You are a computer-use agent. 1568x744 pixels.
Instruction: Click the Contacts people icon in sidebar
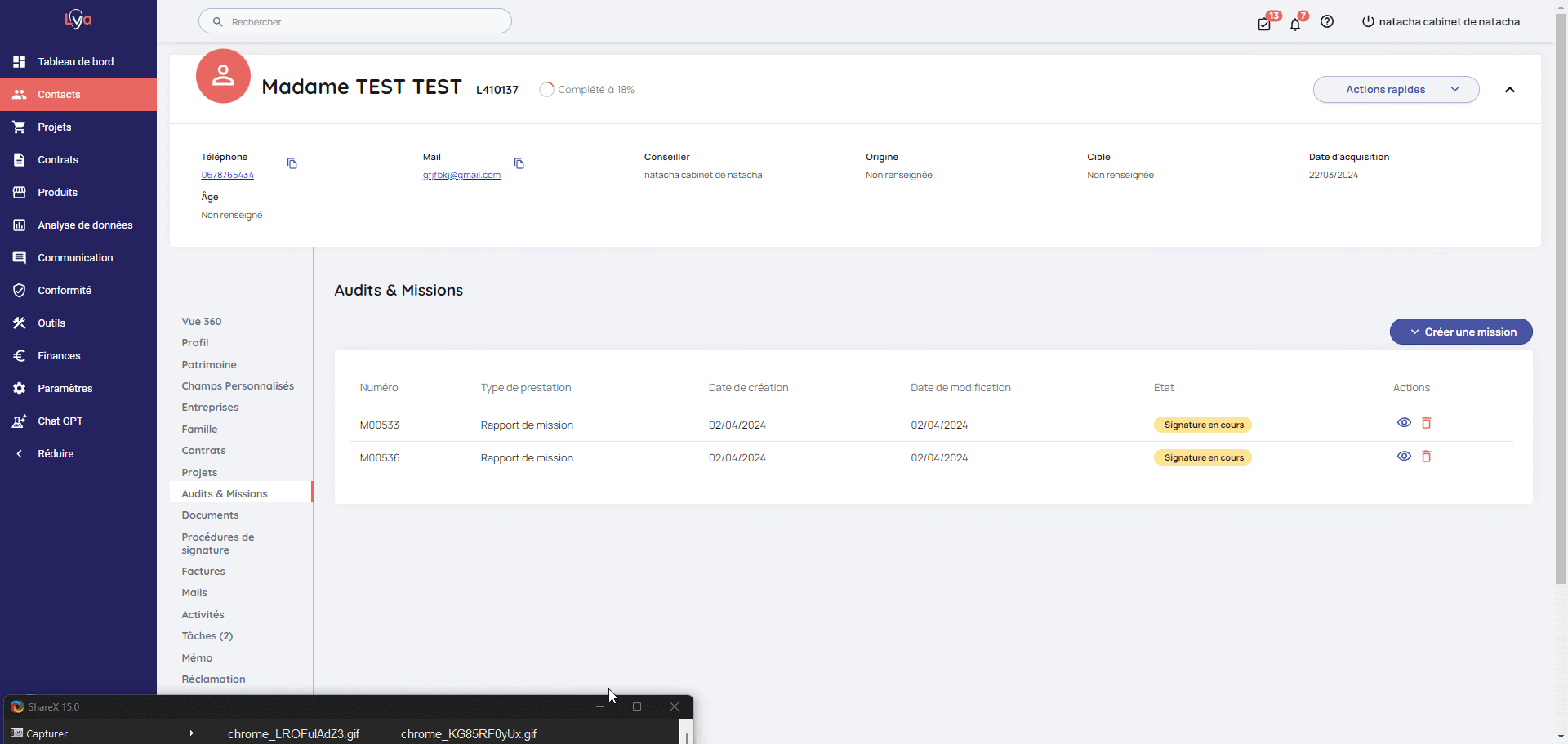pos(20,95)
